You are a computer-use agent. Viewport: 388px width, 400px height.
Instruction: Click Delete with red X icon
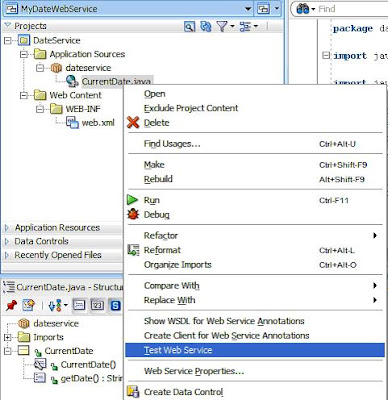point(255,123)
